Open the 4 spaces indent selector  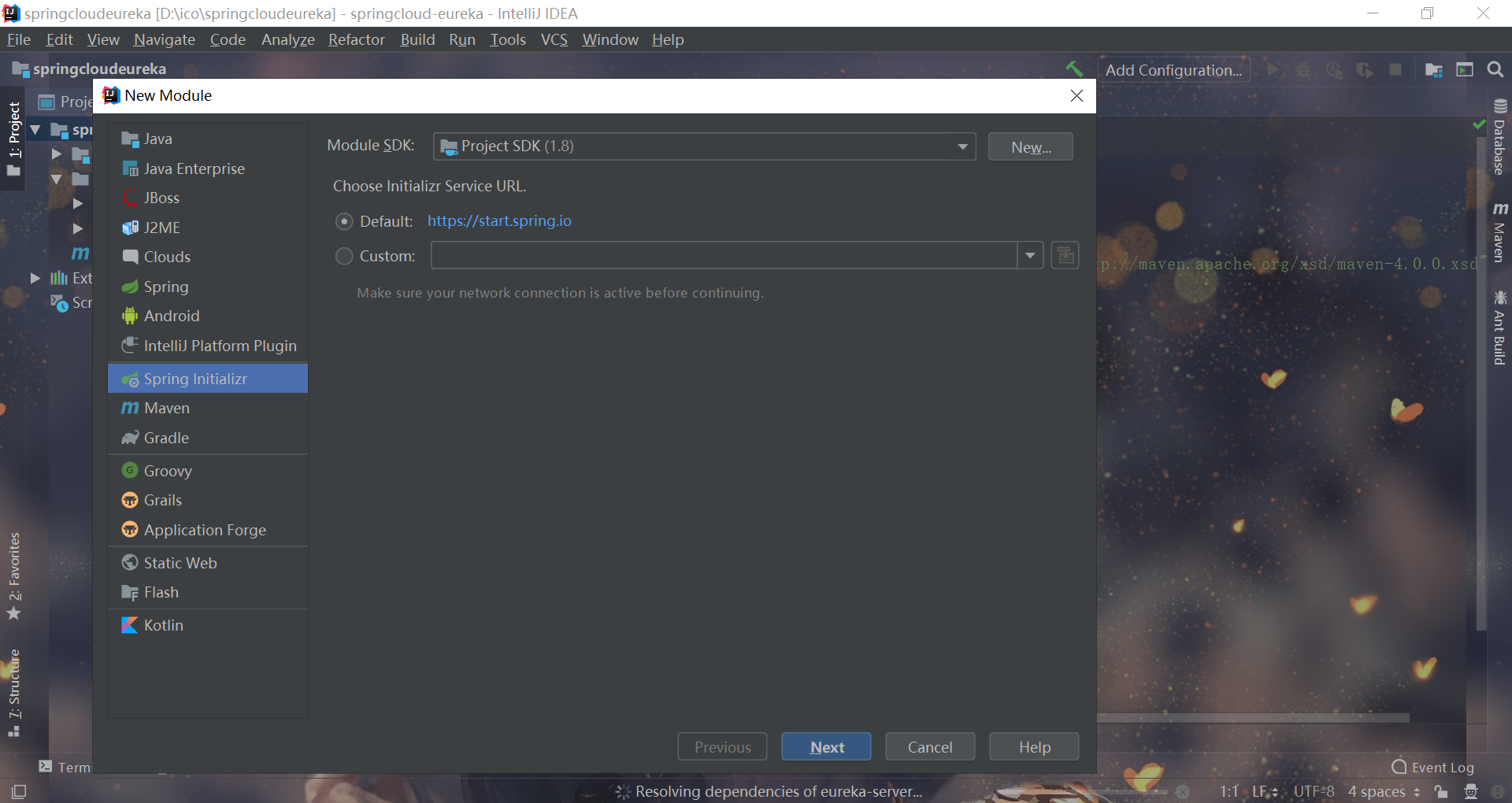1384,791
